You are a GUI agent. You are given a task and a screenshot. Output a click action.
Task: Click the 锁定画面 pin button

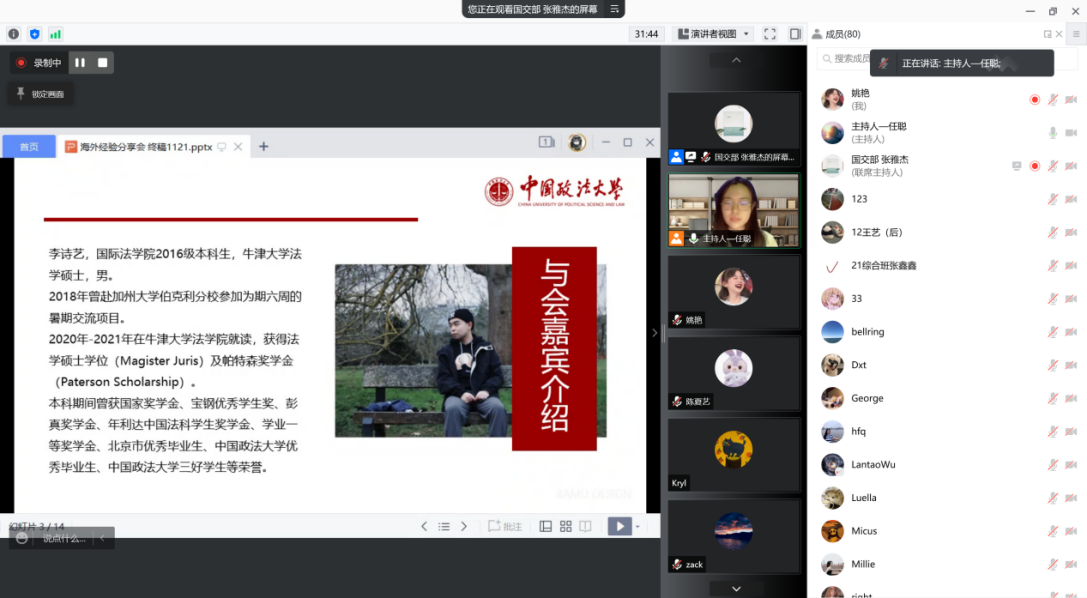(x=41, y=94)
